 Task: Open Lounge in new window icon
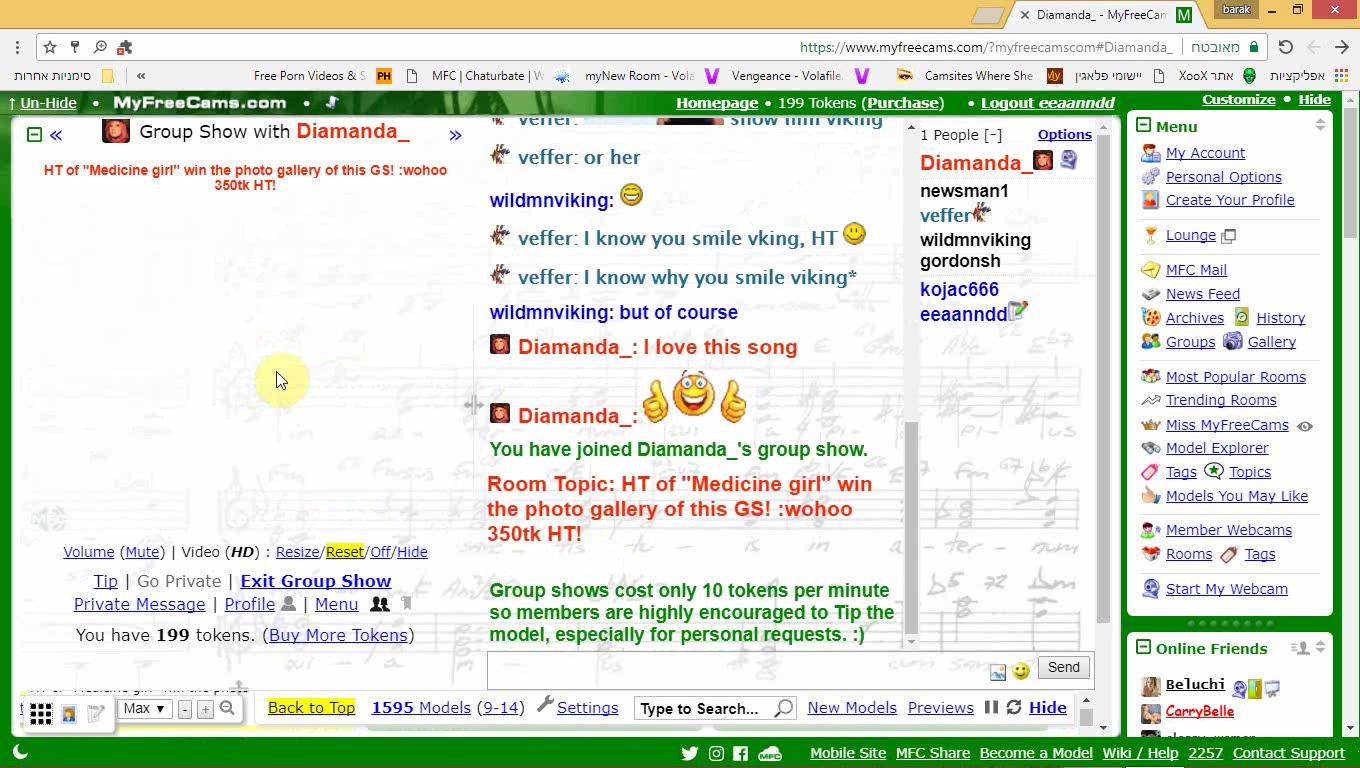(x=1229, y=236)
